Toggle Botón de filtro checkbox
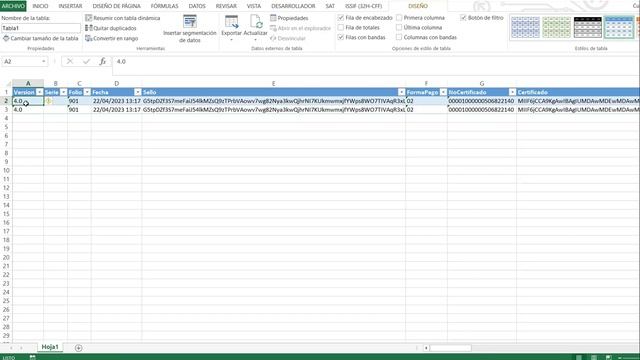Screen dimensions: 640x360 click(x=463, y=18)
